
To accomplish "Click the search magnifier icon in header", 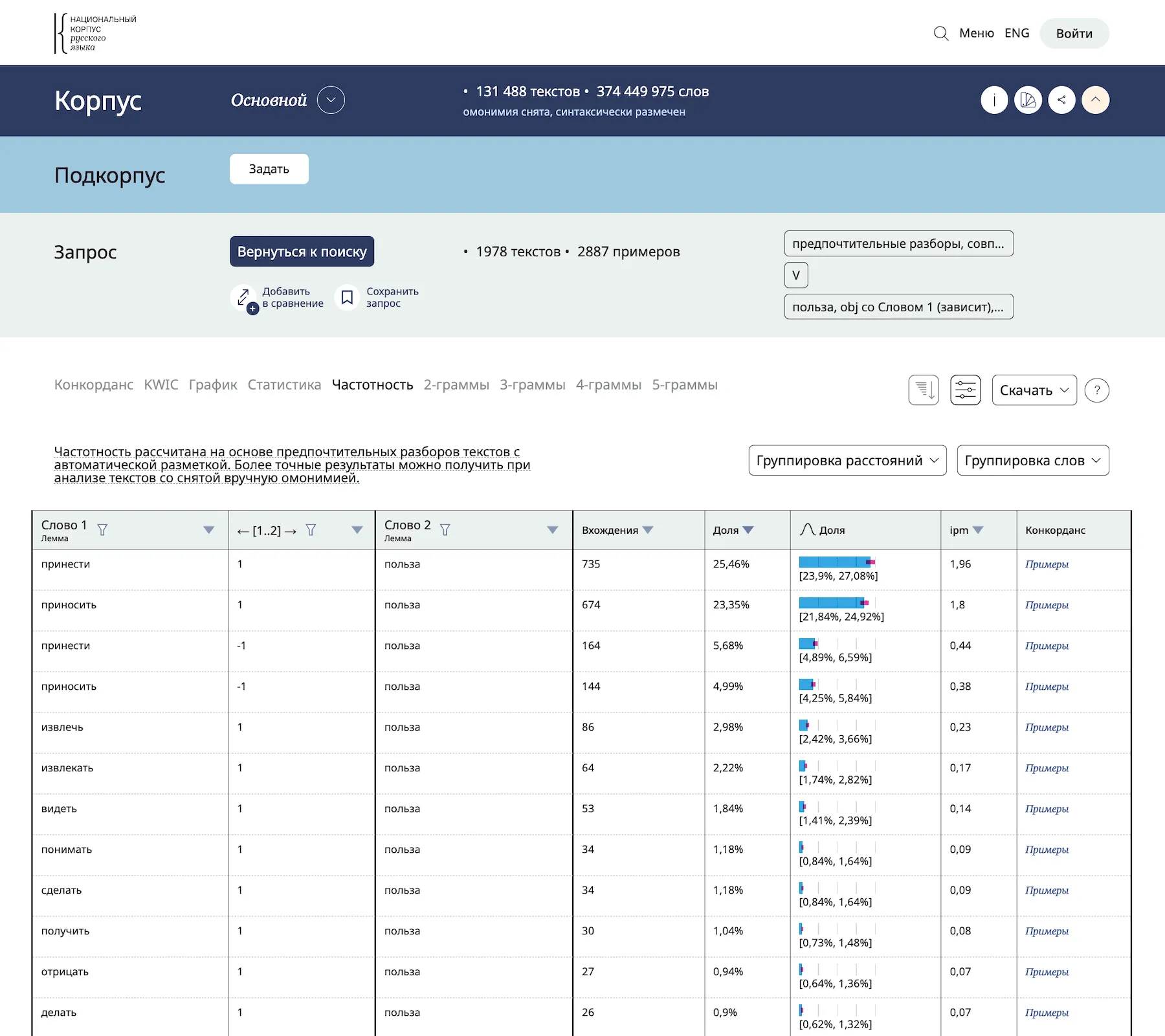I will click(x=941, y=33).
